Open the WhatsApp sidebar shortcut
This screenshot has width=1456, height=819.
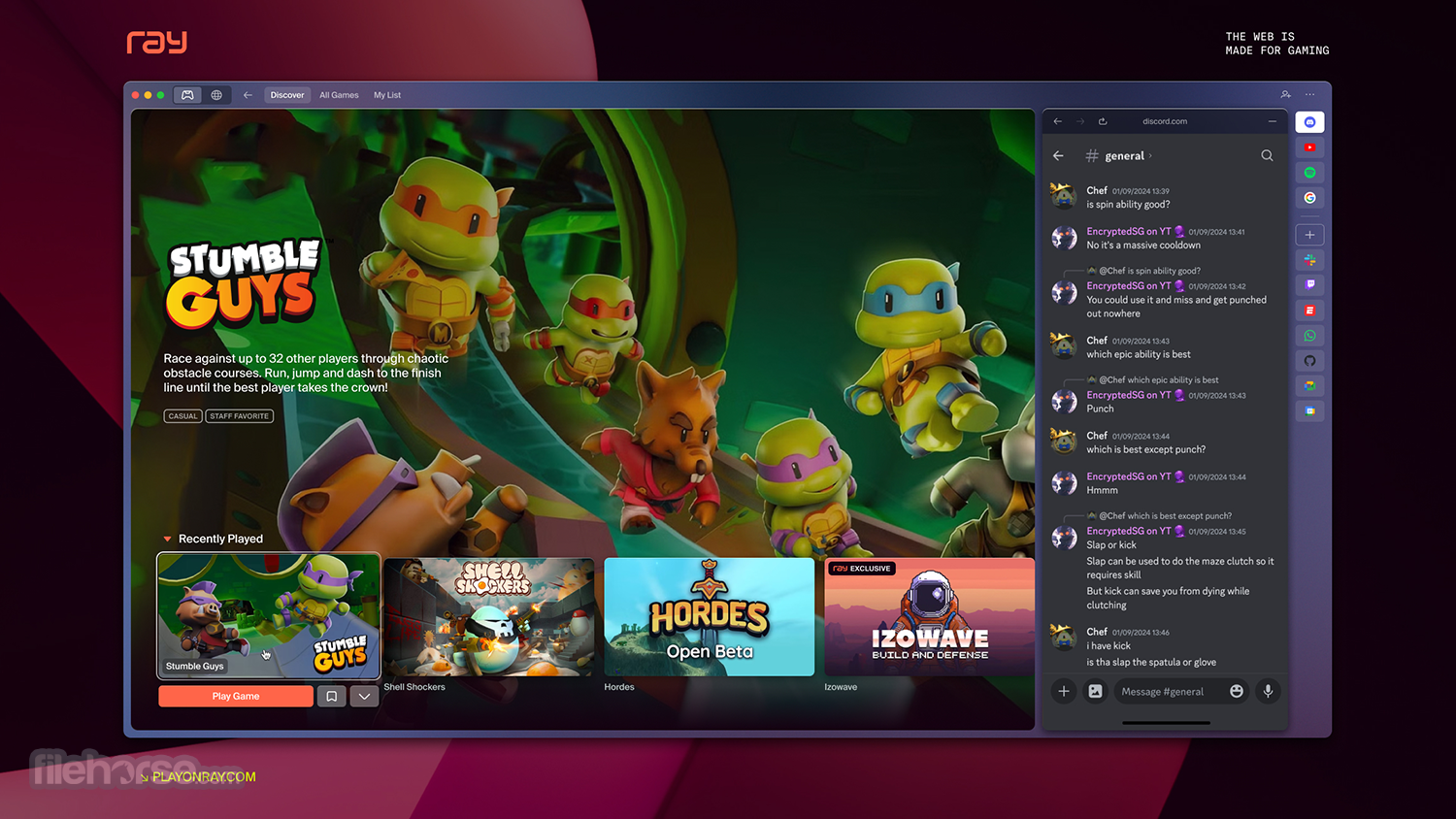pos(1309,336)
